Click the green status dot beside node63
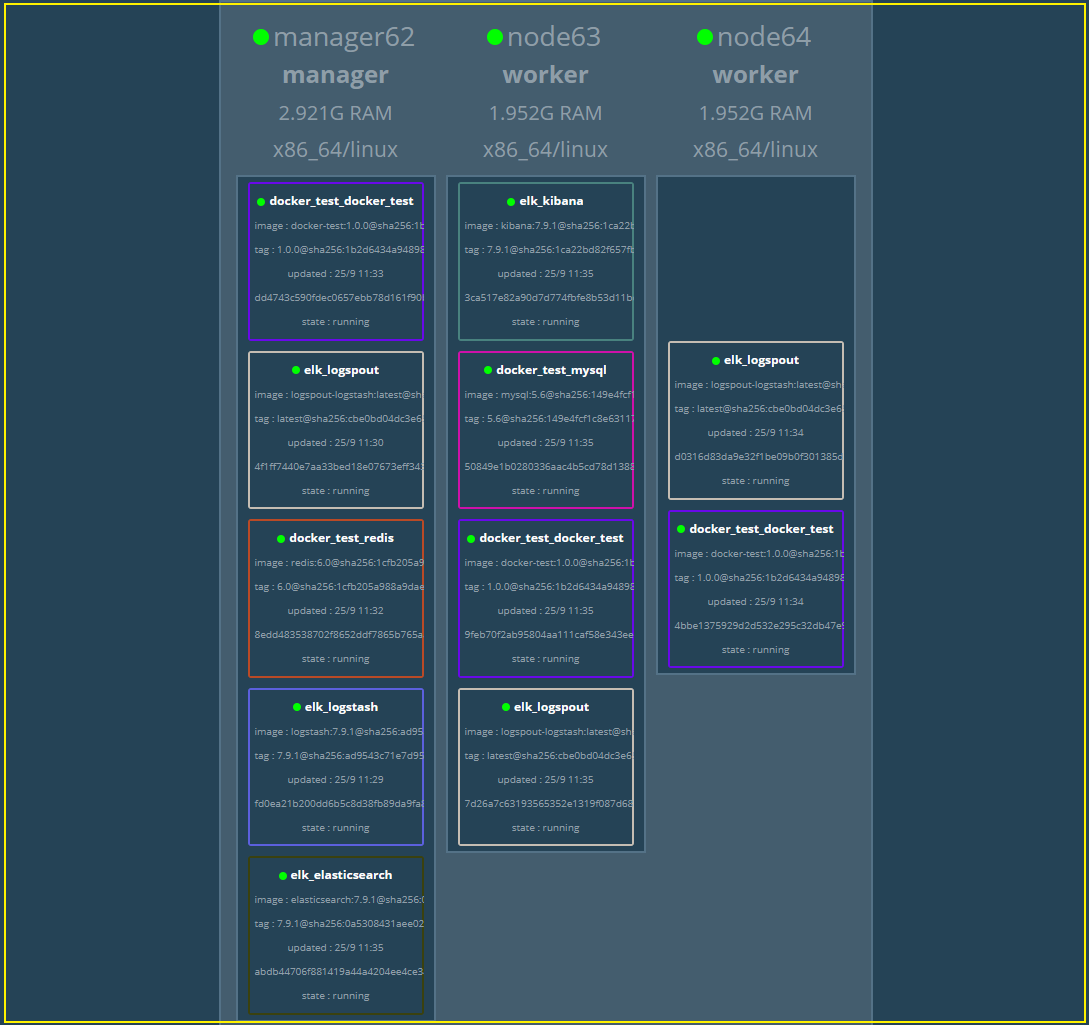 [x=495, y=37]
